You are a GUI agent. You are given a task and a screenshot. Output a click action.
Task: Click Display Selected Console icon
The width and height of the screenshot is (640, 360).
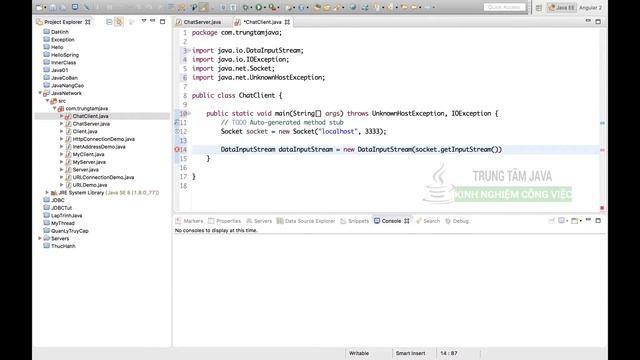[563, 221]
